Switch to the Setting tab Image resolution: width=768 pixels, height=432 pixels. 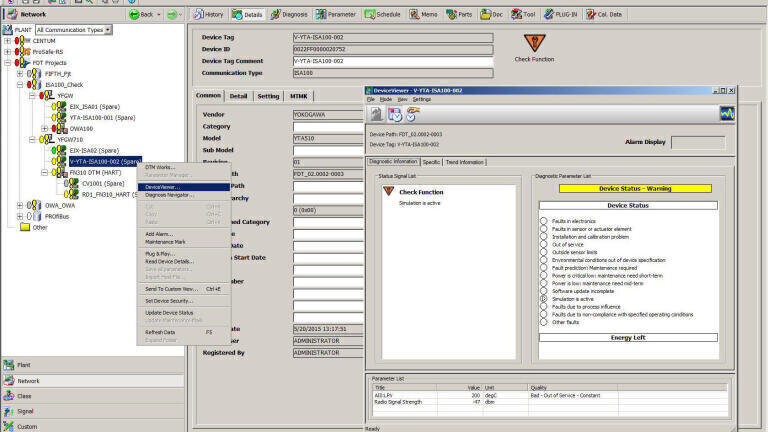click(x=268, y=96)
